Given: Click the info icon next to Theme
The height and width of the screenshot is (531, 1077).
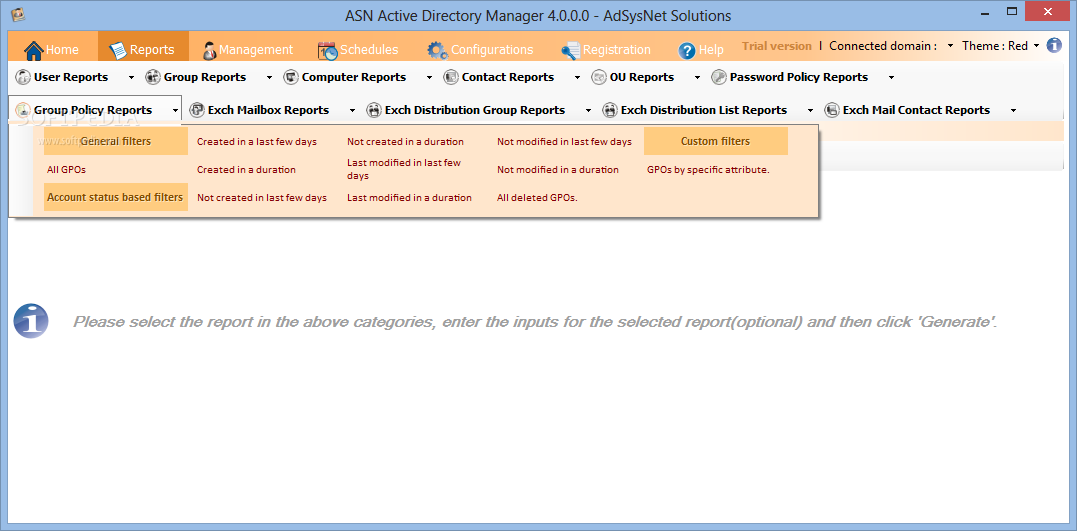Looking at the screenshot, I should (1054, 45).
